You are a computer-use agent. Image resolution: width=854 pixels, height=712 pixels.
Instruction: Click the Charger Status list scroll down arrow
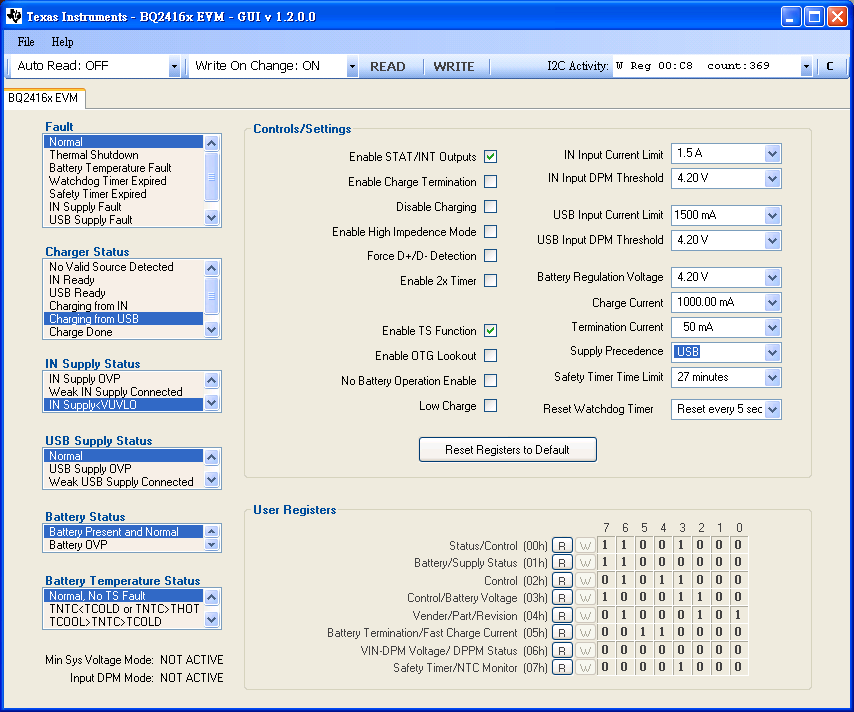(x=211, y=330)
